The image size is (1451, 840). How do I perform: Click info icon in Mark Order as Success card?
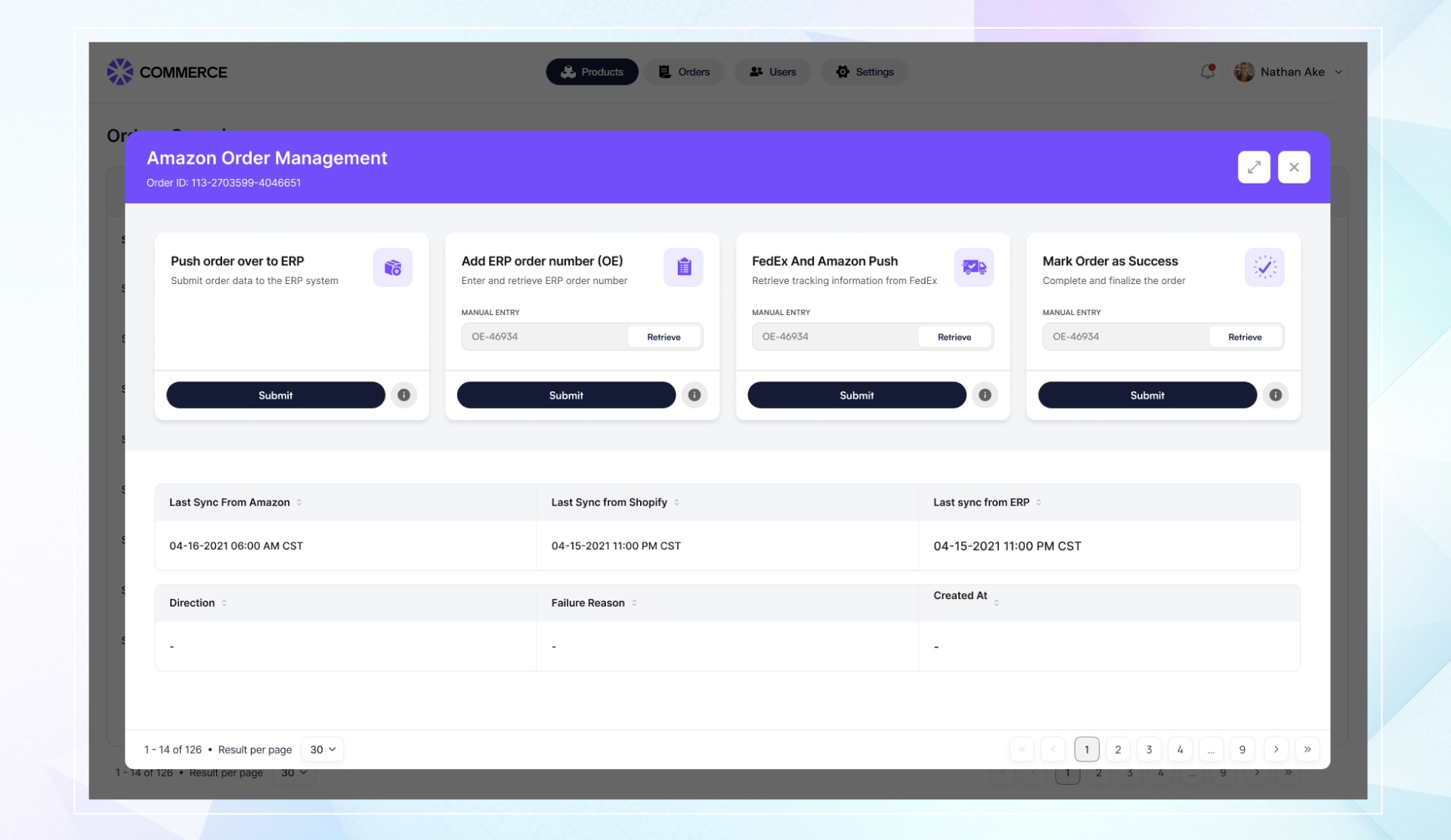(x=1276, y=395)
